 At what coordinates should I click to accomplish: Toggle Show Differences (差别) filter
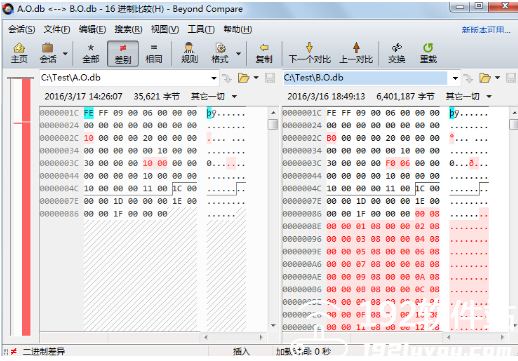(x=123, y=53)
